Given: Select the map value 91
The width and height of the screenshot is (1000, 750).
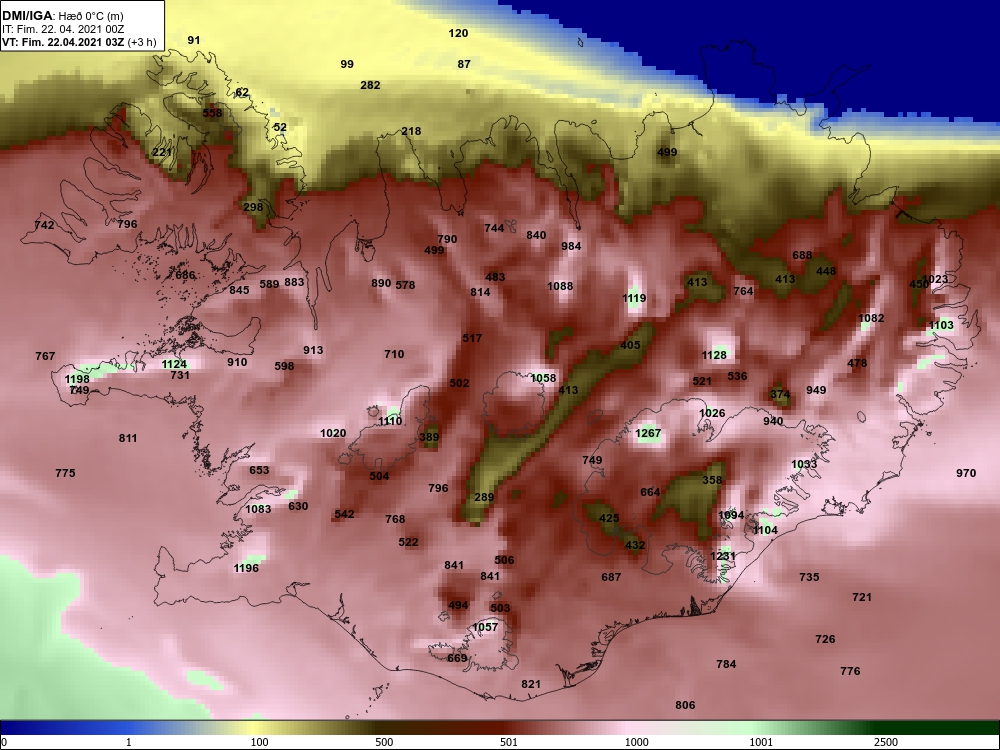Looking at the screenshot, I should pos(194,40).
